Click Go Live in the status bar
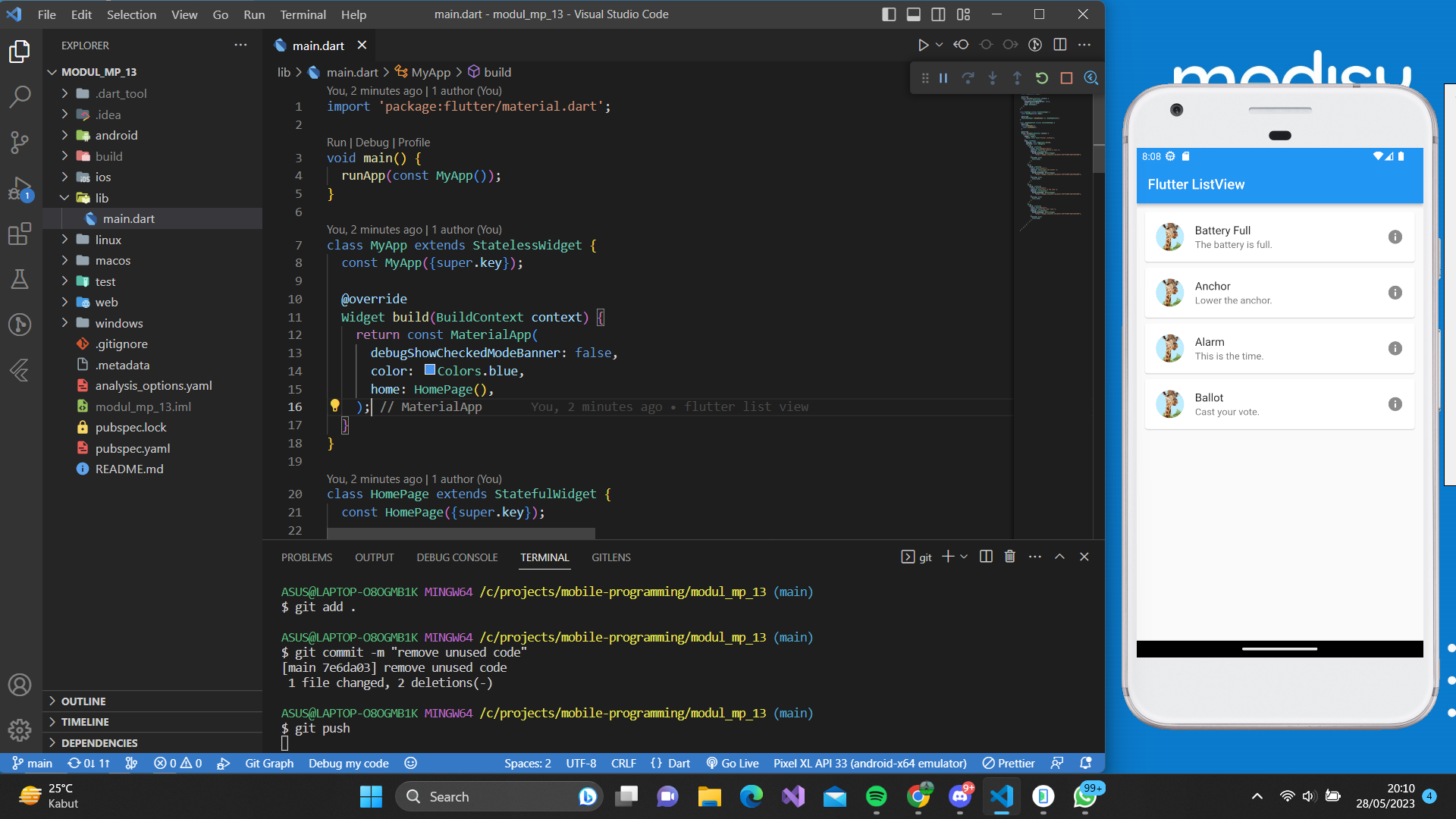The width and height of the screenshot is (1456, 819). click(733, 763)
